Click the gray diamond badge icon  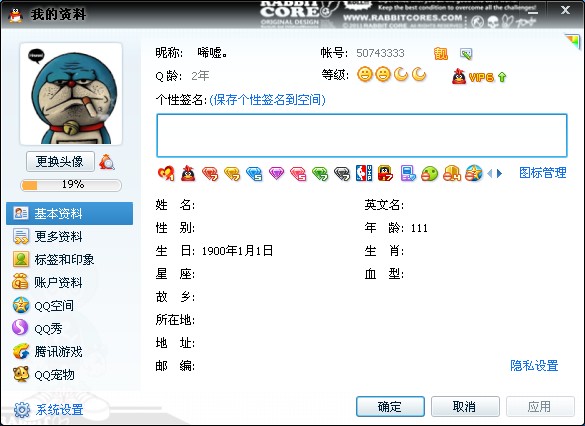pyautogui.click(x=342, y=174)
